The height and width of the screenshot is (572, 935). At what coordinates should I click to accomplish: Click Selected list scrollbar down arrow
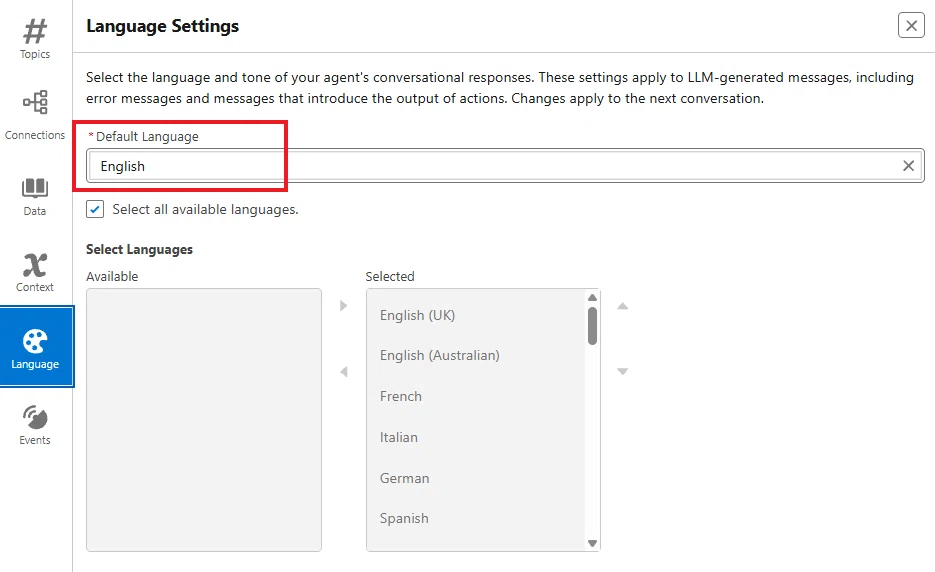592,543
